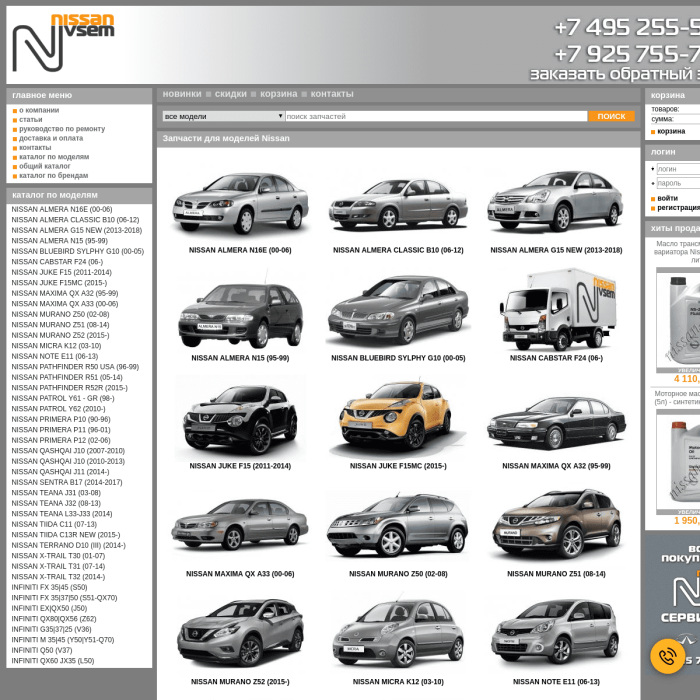Select Nissan Murano Z50 car image
The height and width of the screenshot is (700, 700).
tap(397, 525)
